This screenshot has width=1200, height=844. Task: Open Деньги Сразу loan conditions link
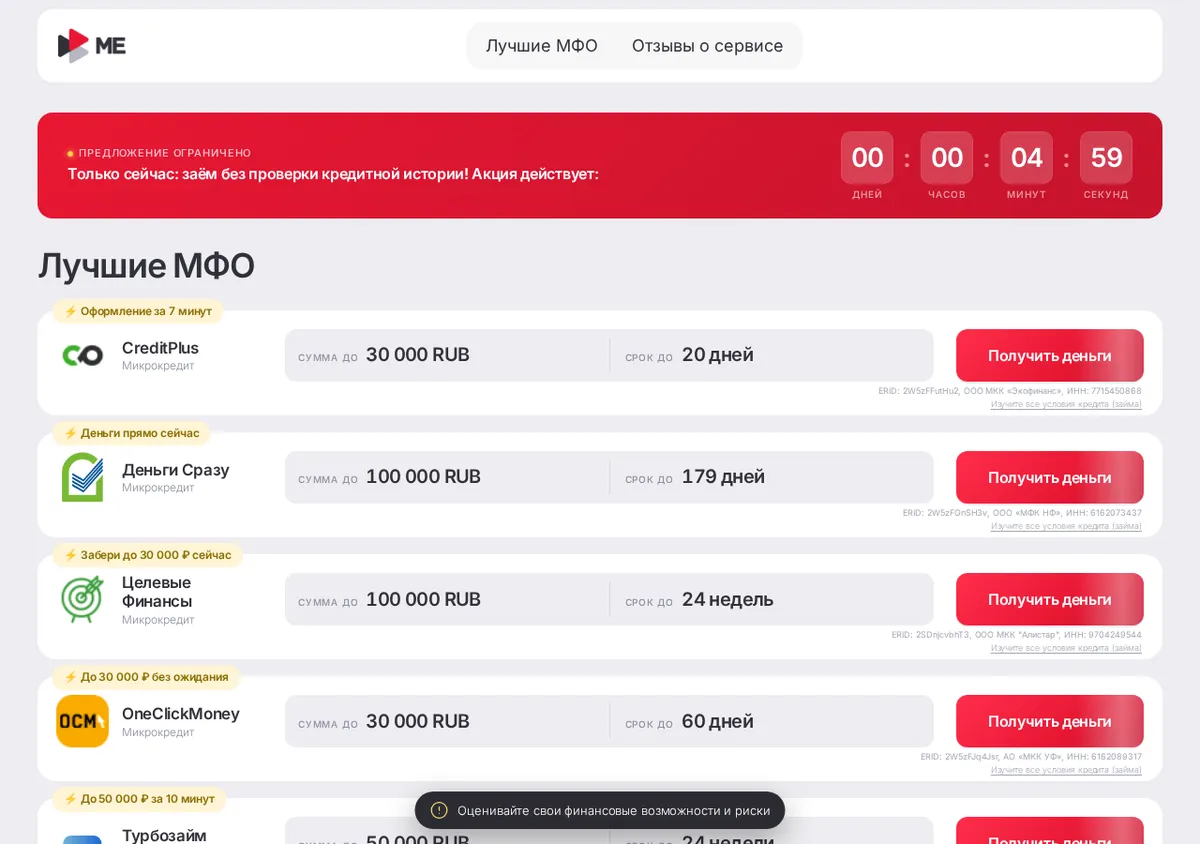coord(1066,526)
